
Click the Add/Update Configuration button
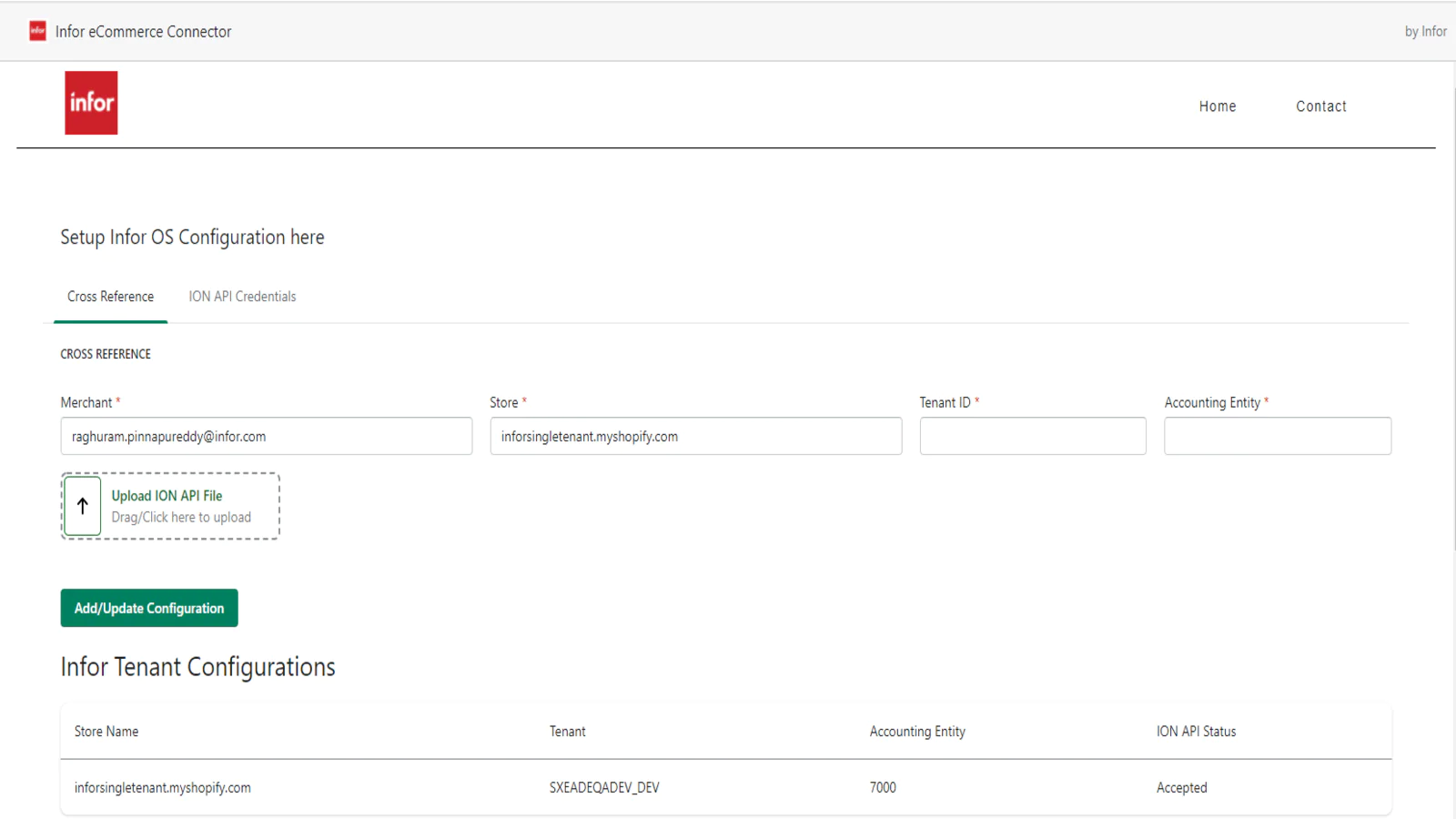(149, 608)
